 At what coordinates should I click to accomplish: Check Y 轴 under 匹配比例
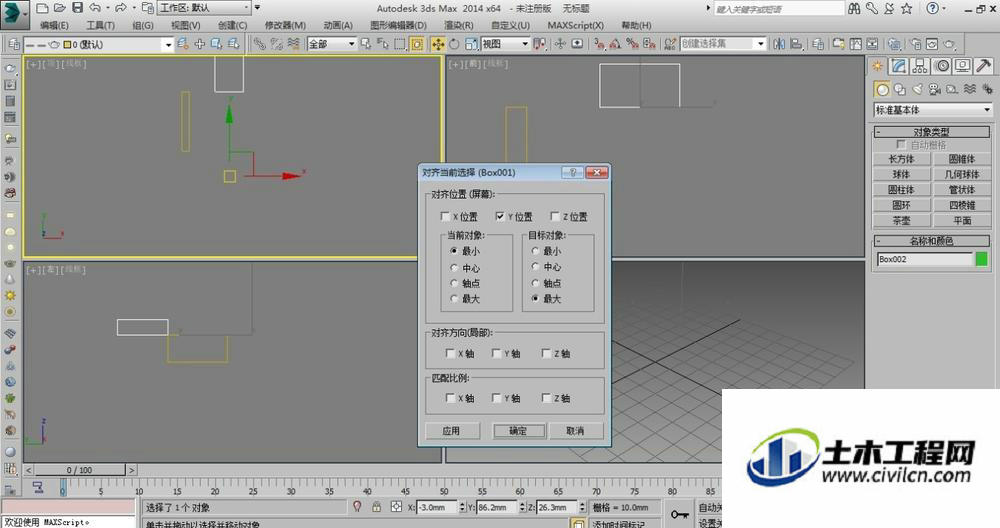[x=496, y=398]
